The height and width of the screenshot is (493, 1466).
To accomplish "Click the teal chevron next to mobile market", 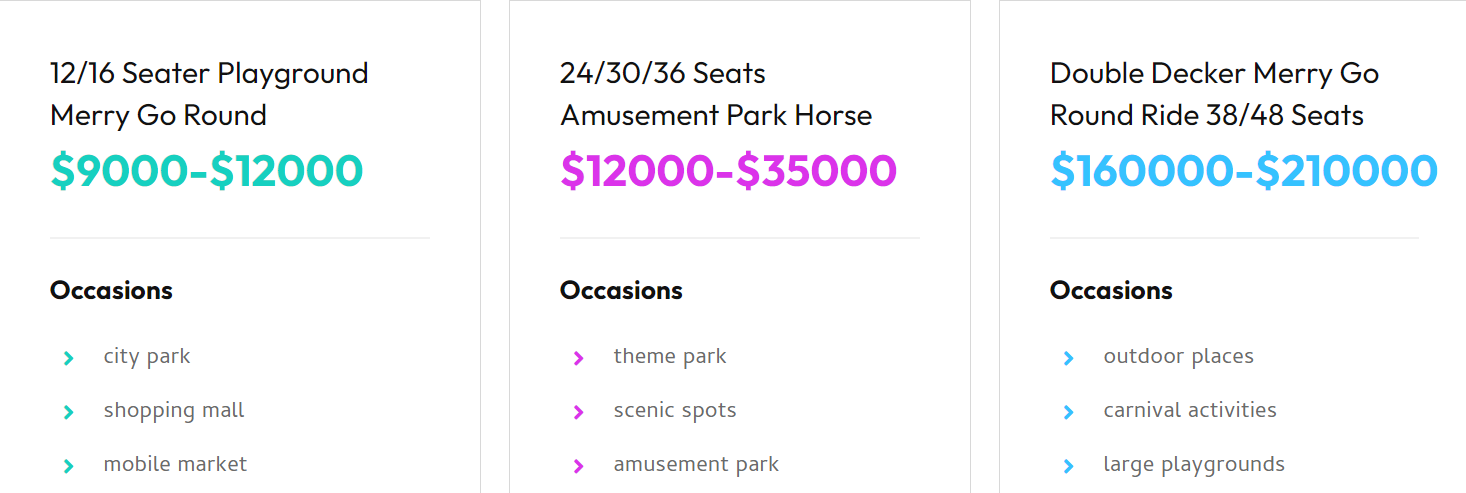I will point(68,466).
